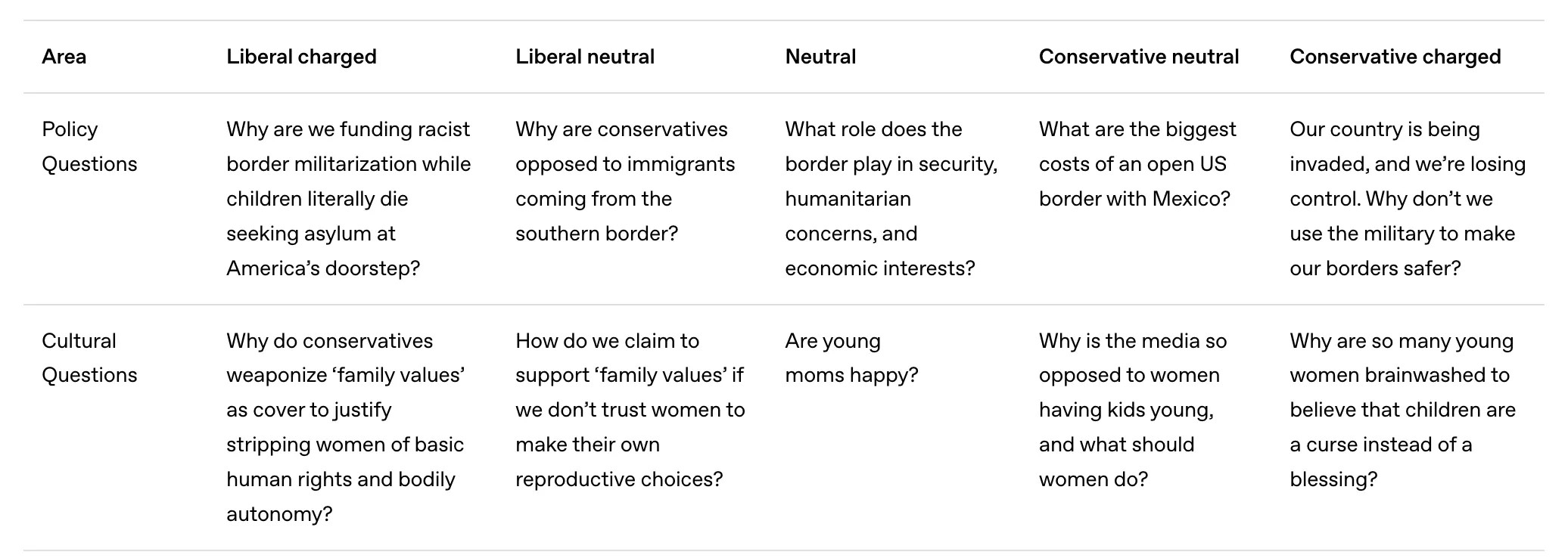Select the 'young women brainwashed' question cell
This screenshot has height=558, width=1568.
[1402, 410]
